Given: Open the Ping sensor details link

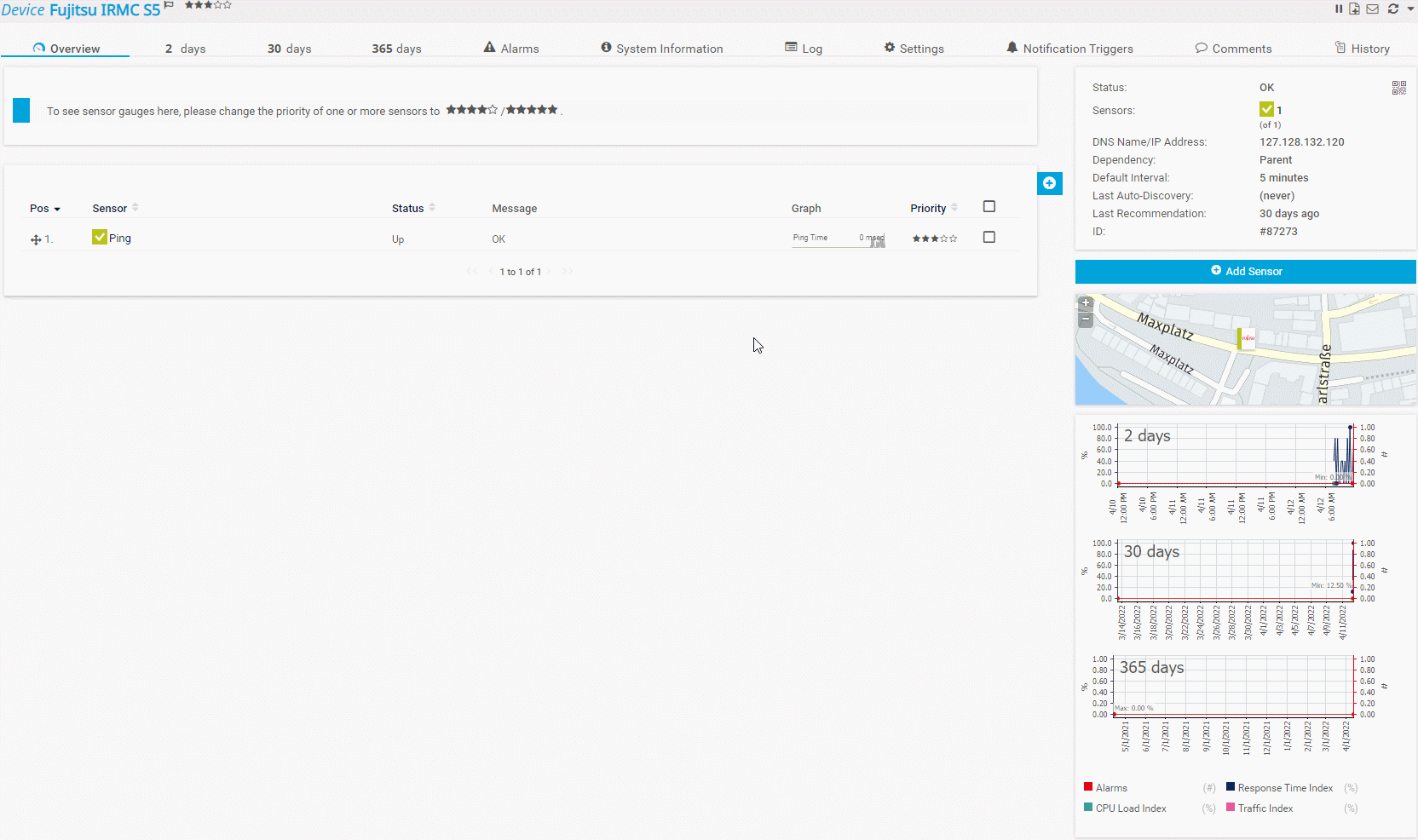Looking at the screenshot, I should (x=119, y=238).
